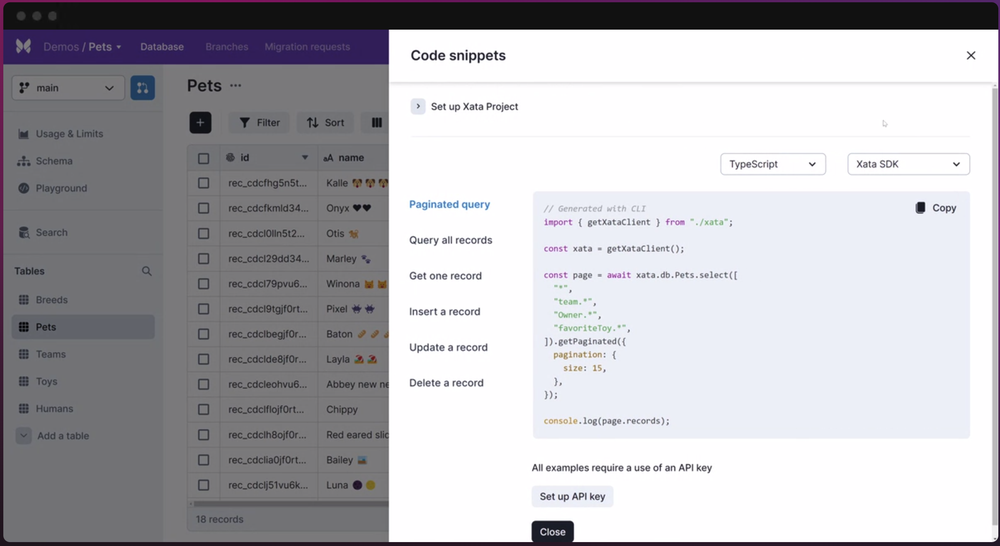
Task: Click the Usage & Limits chart icon
Action: (x=24, y=134)
